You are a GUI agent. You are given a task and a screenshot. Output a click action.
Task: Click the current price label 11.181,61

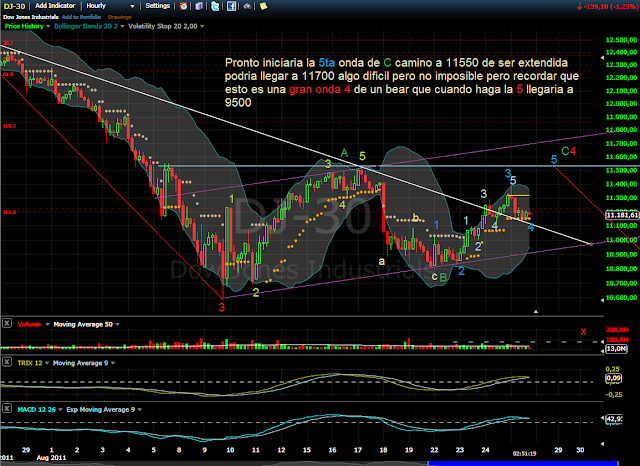pos(622,215)
